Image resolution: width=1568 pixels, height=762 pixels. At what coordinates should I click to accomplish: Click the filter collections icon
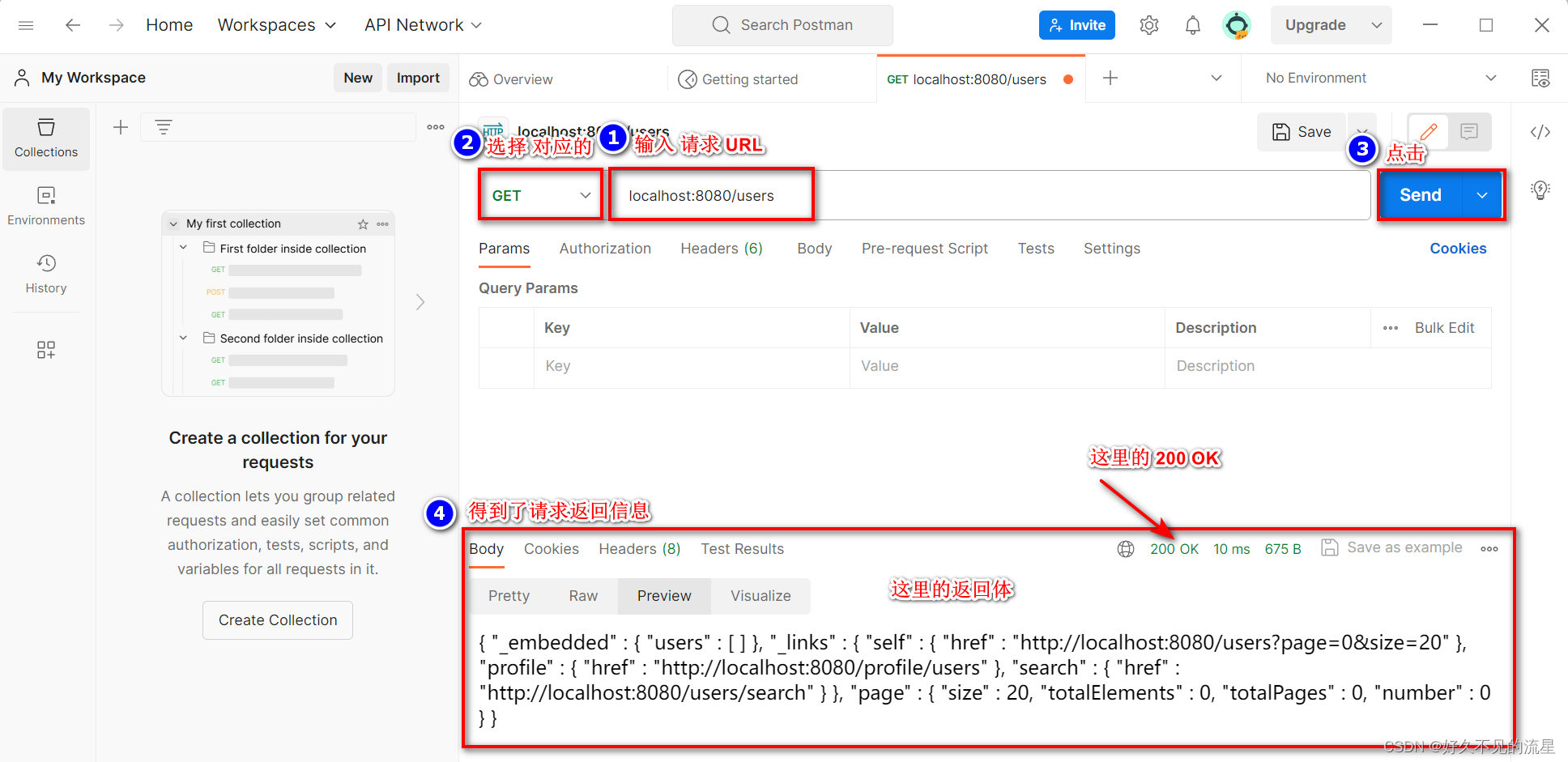point(164,127)
